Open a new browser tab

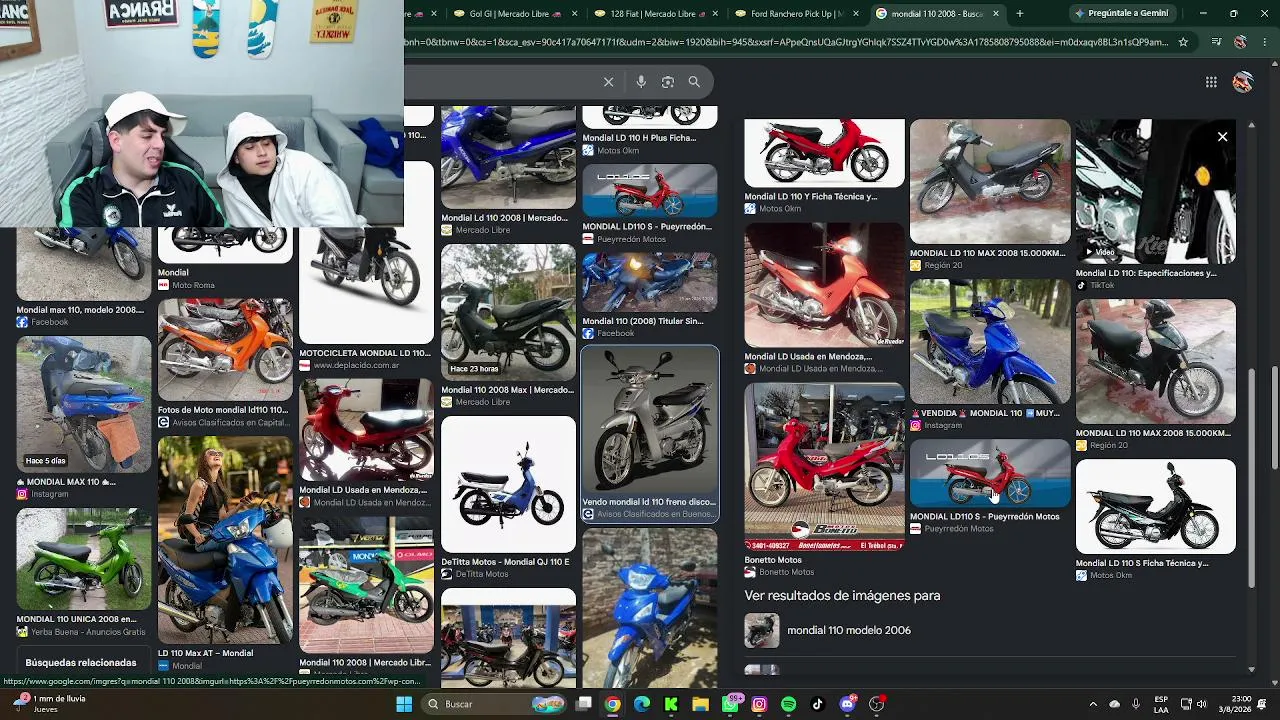(x=1019, y=14)
